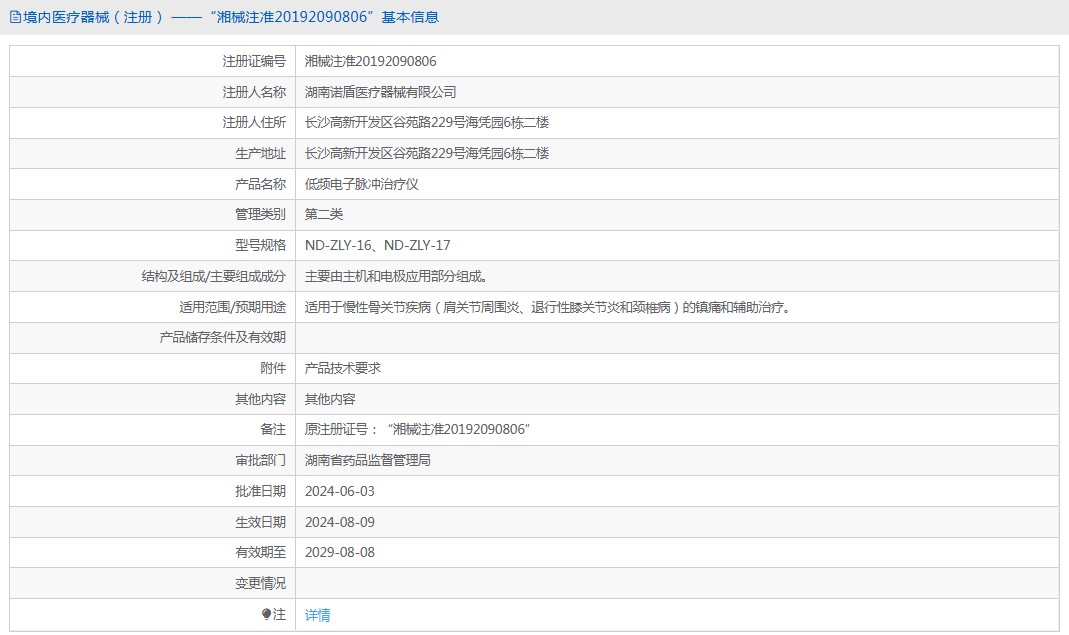Click the 型号规格 label
Image resolution: width=1069 pixels, height=635 pixels.
(x=260, y=246)
